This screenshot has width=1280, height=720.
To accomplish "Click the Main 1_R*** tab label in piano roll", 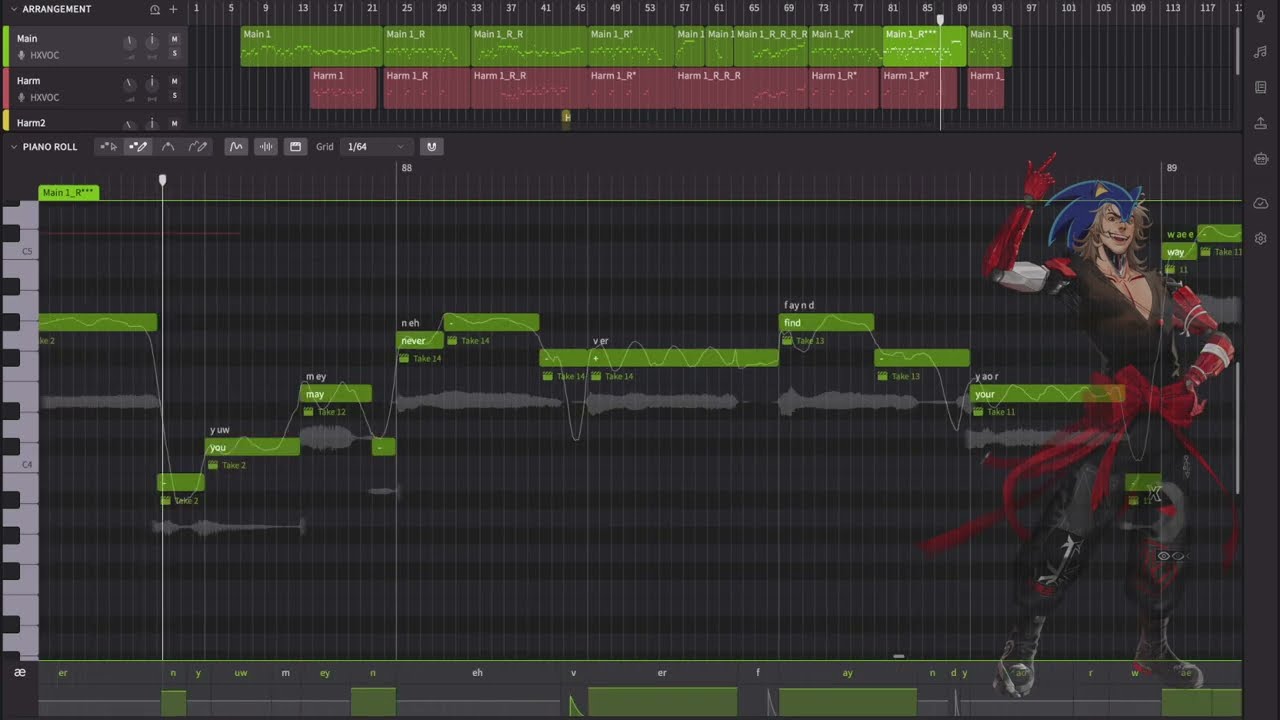I will coord(68,192).
